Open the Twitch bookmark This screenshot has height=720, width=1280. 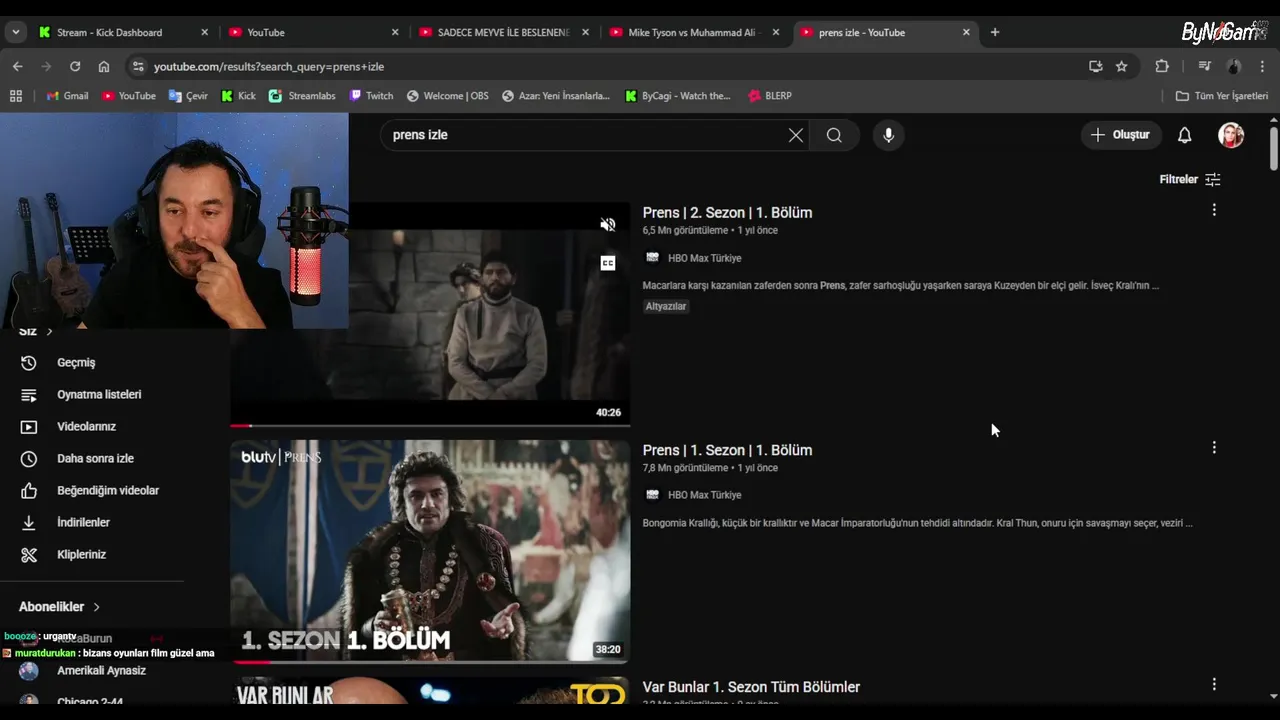(371, 96)
